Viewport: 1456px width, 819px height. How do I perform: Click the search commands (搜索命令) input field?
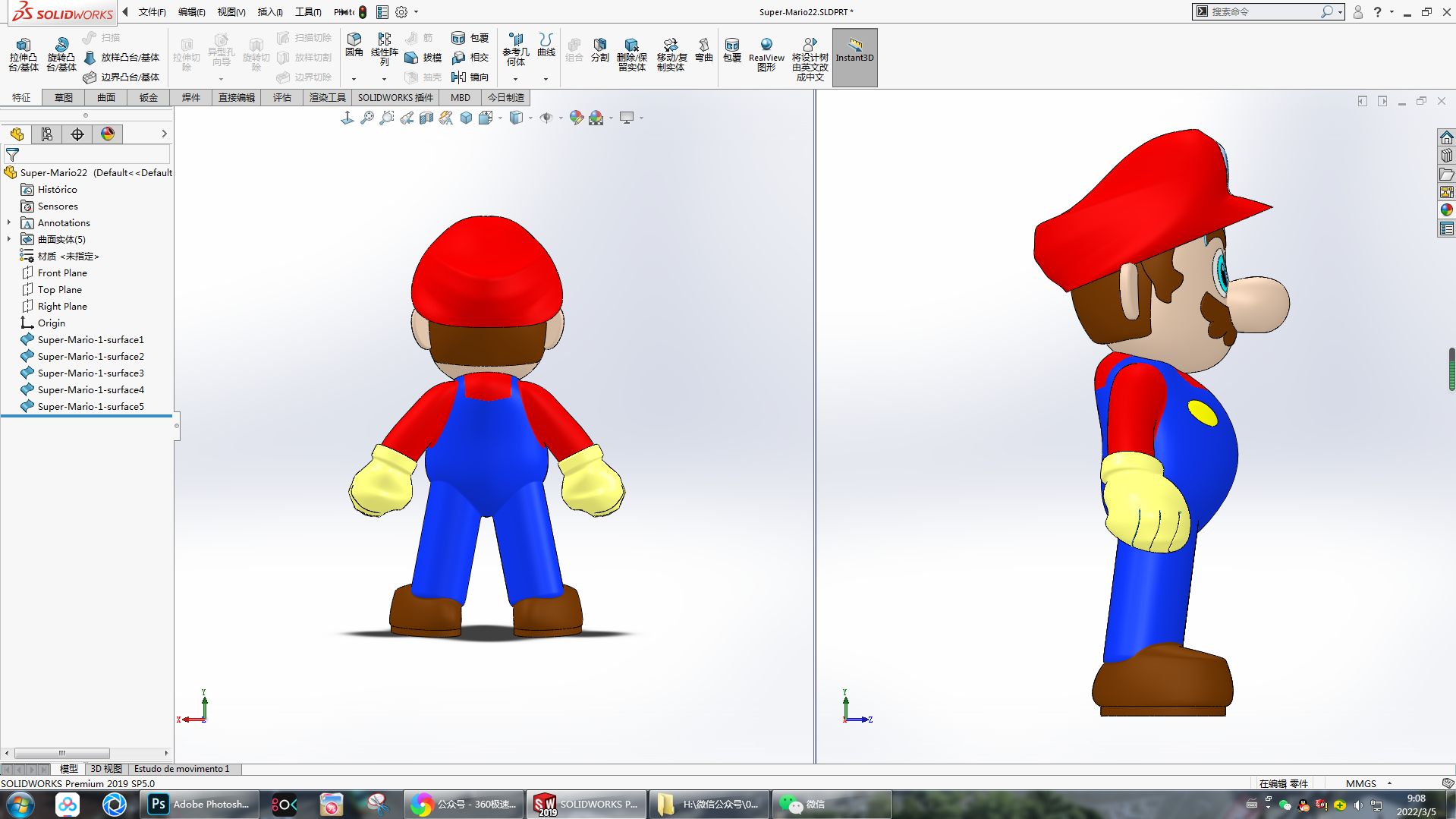tap(1263, 12)
